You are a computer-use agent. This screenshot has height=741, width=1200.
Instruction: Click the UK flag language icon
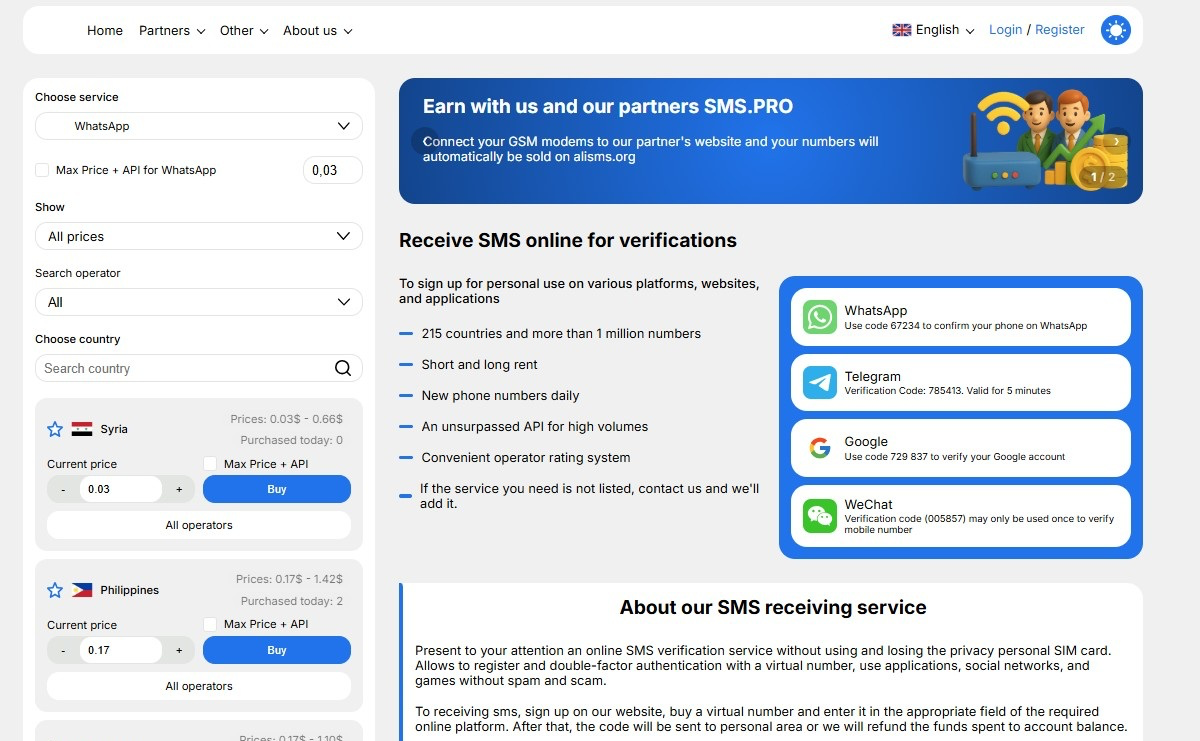tap(902, 30)
